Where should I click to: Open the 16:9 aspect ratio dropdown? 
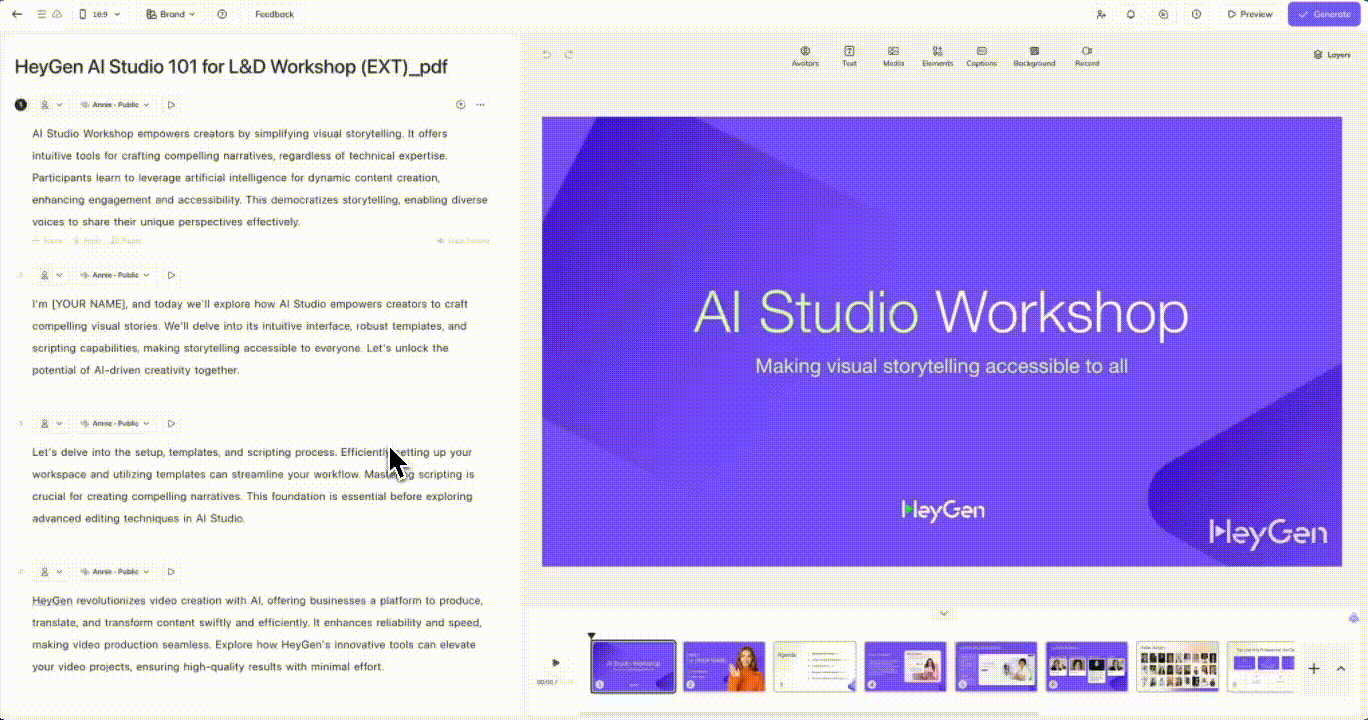(x=100, y=14)
